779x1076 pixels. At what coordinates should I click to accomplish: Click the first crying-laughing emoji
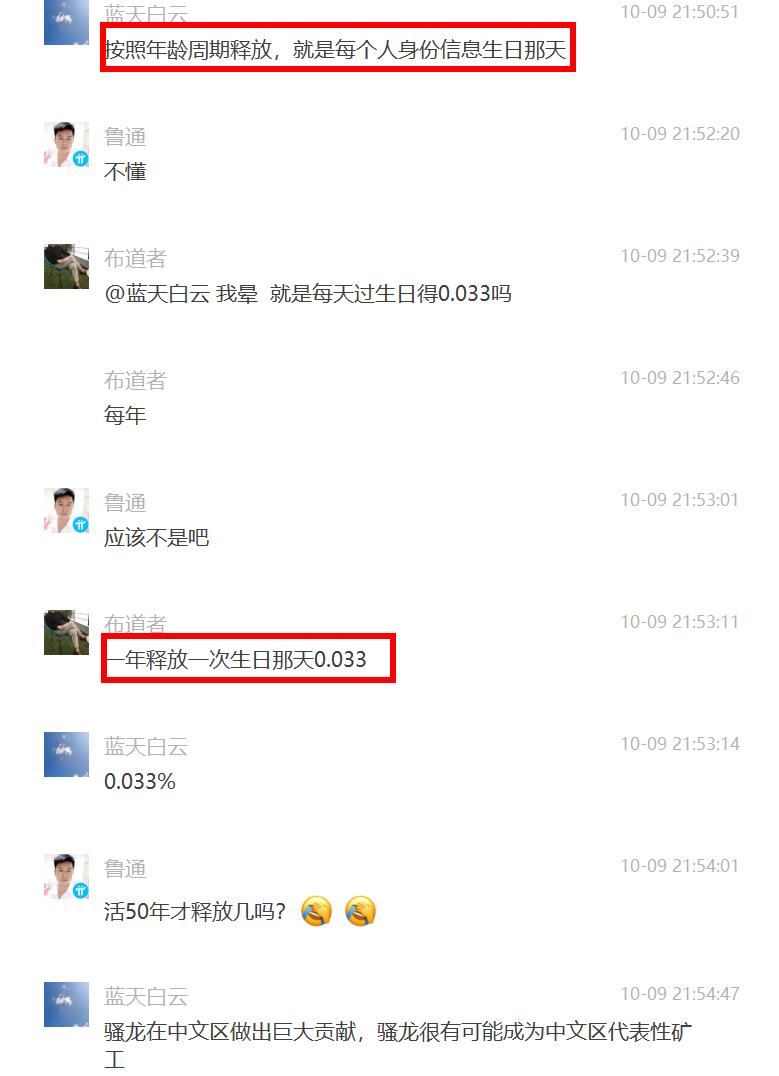click(x=316, y=911)
